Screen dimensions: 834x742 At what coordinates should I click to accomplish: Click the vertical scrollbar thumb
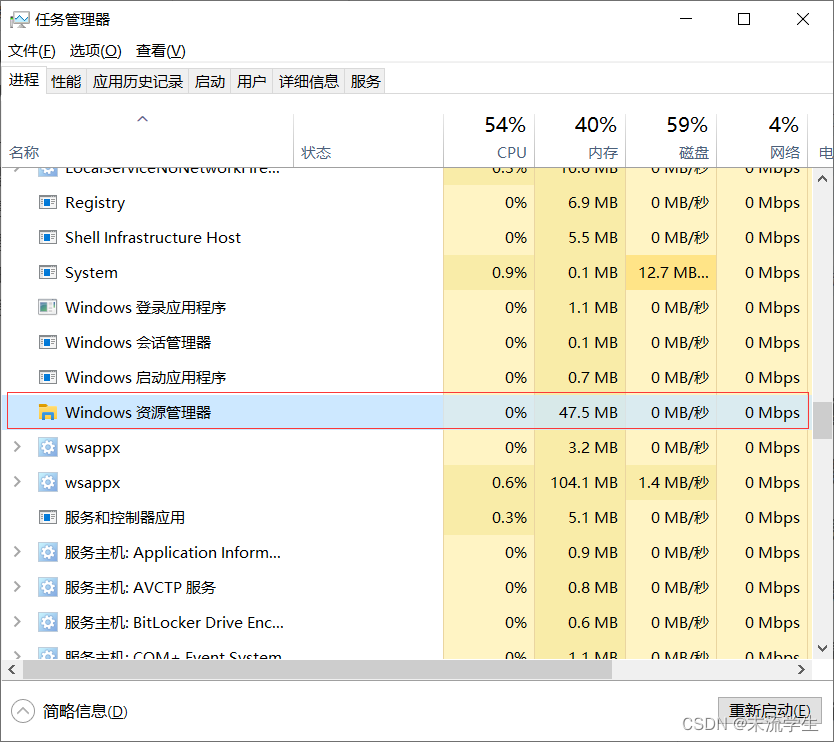point(822,420)
